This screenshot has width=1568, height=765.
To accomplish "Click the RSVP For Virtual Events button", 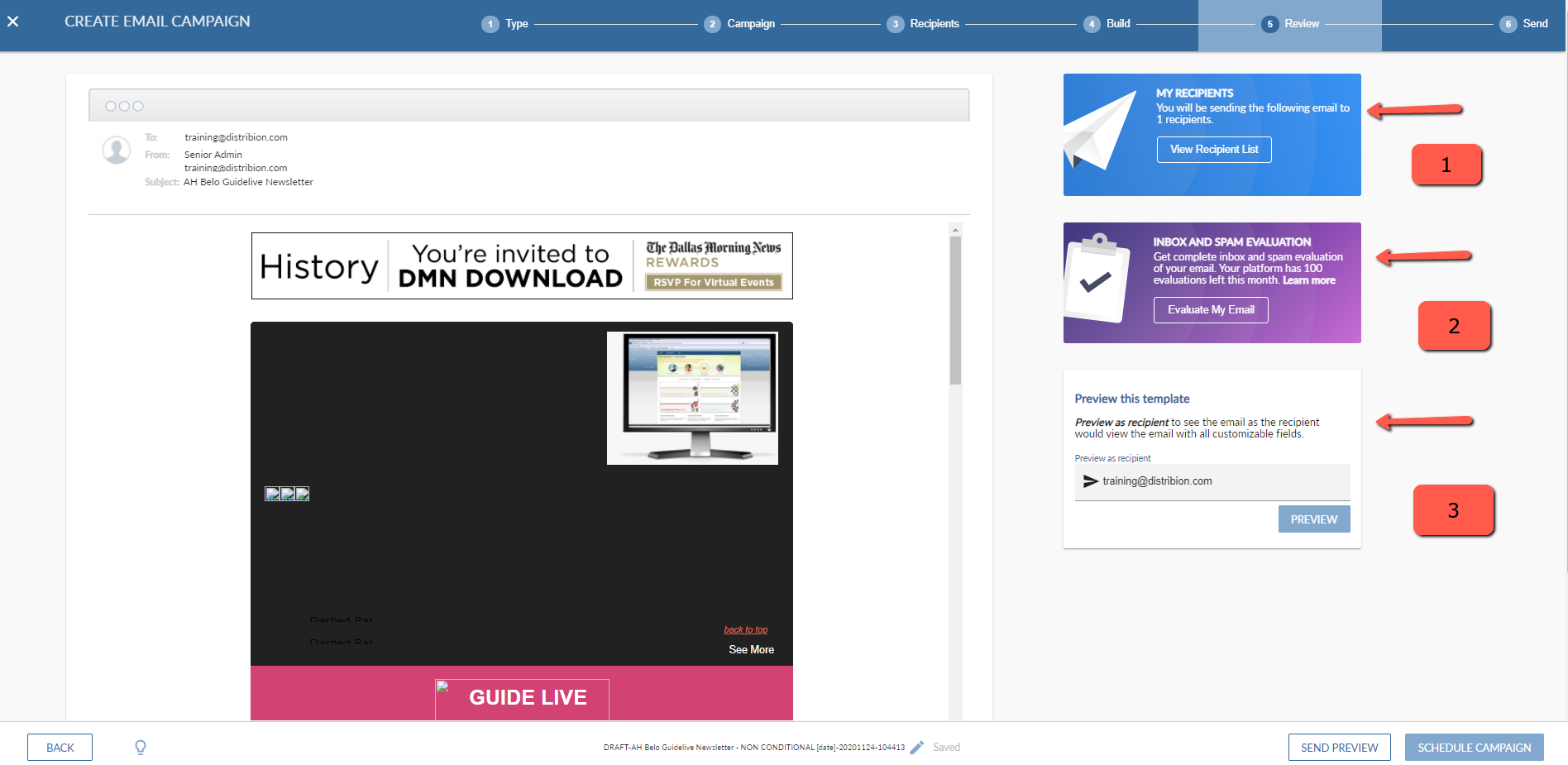I will (x=714, y=282).
